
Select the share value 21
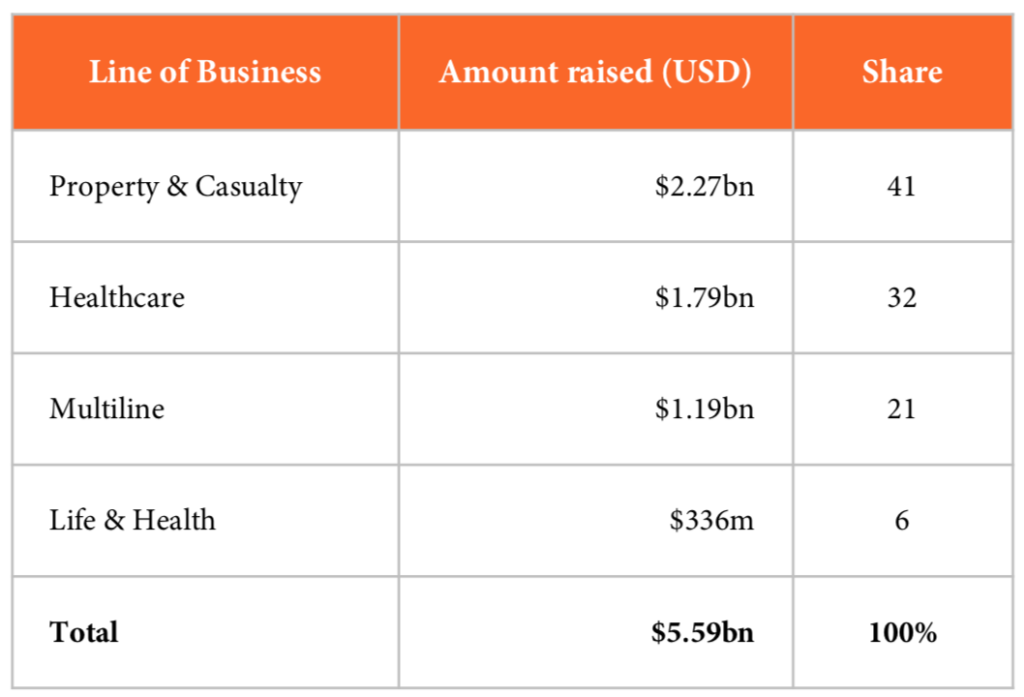901,409
